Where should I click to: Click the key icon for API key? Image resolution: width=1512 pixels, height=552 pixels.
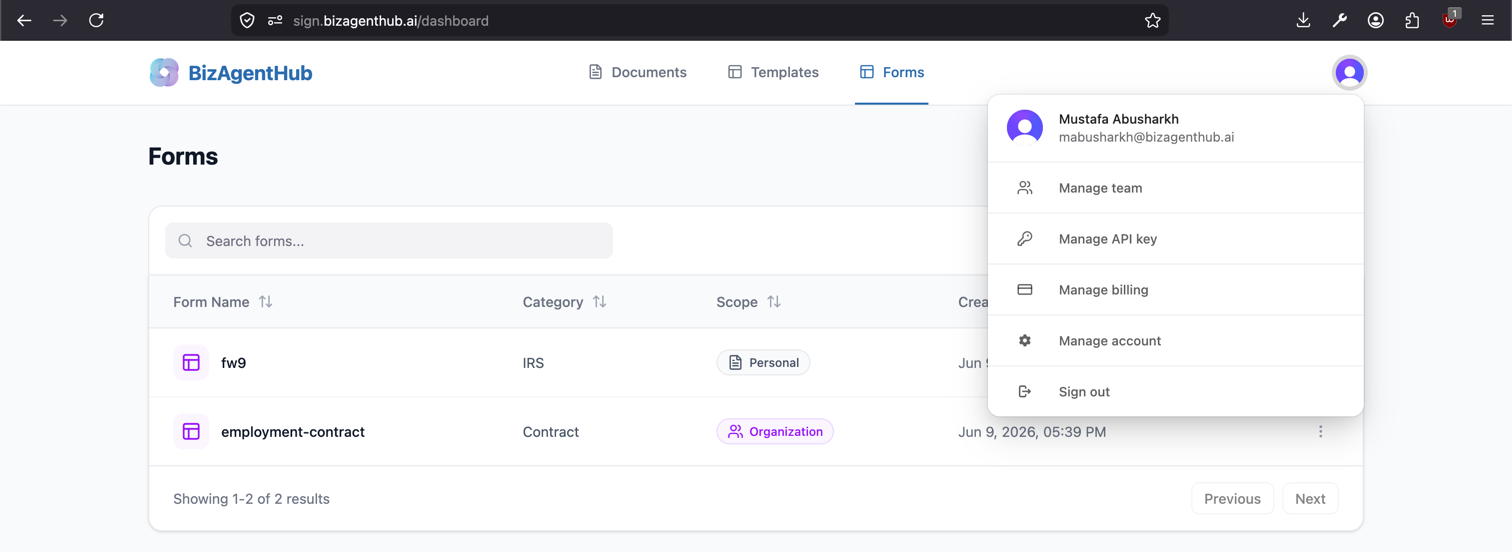pos(1025,239)
